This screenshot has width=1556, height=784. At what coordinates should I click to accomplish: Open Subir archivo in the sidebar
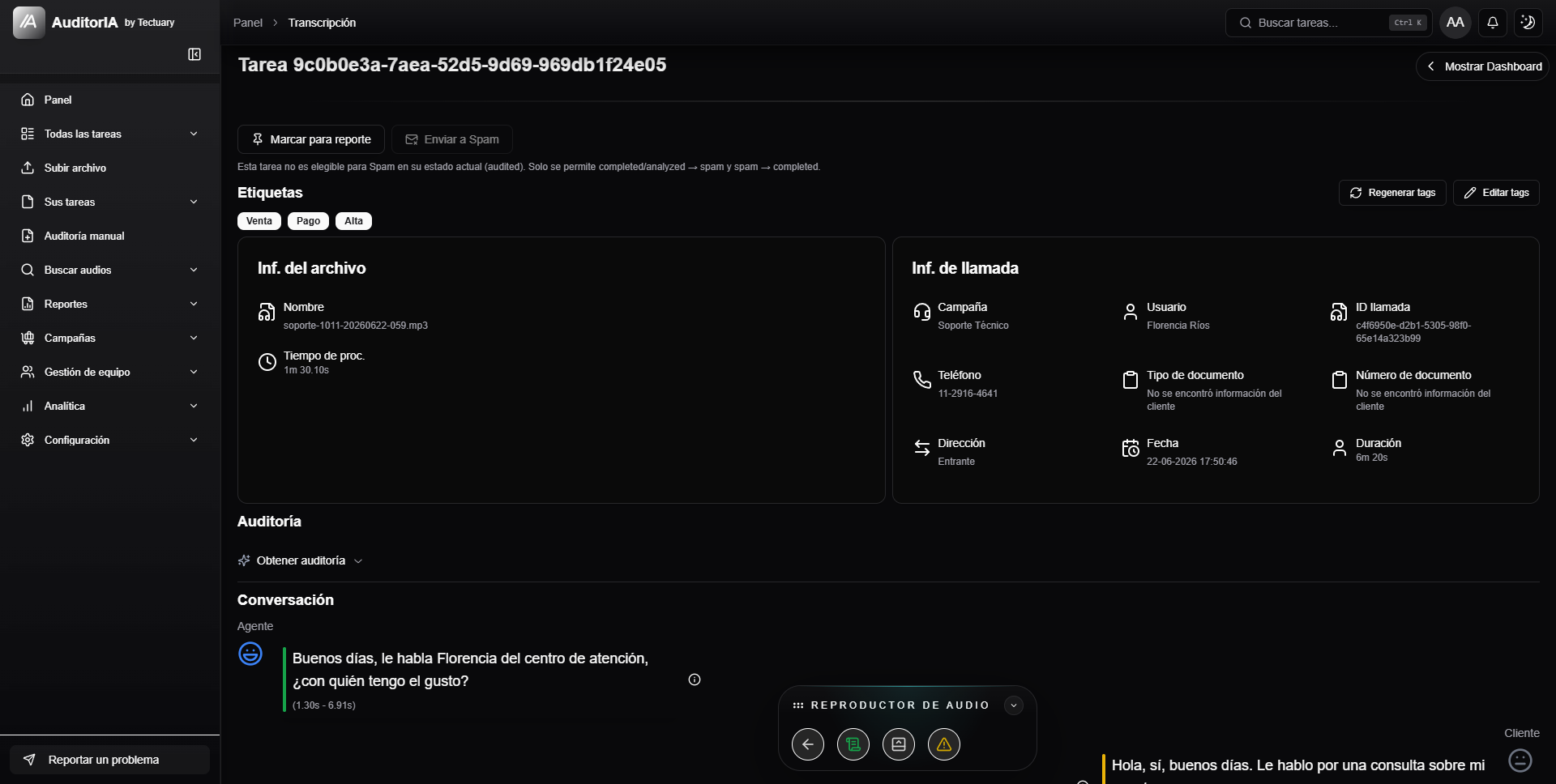[x=110, y=168]
